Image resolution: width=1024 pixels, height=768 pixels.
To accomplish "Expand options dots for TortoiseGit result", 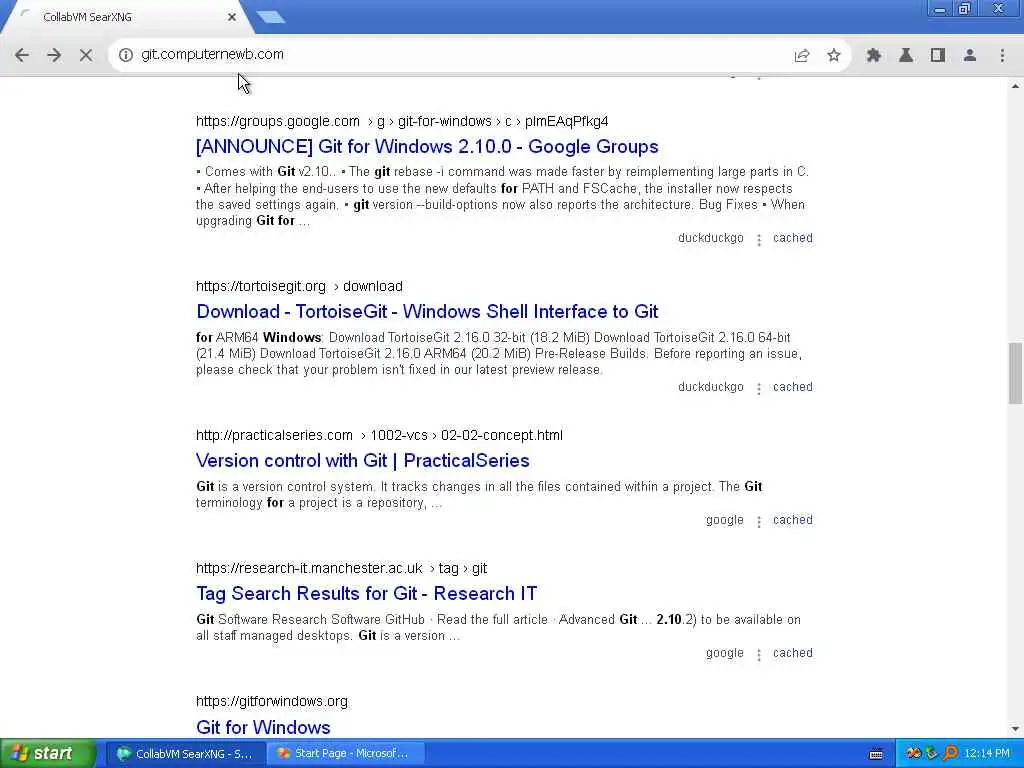I will (x=759, y=389).
